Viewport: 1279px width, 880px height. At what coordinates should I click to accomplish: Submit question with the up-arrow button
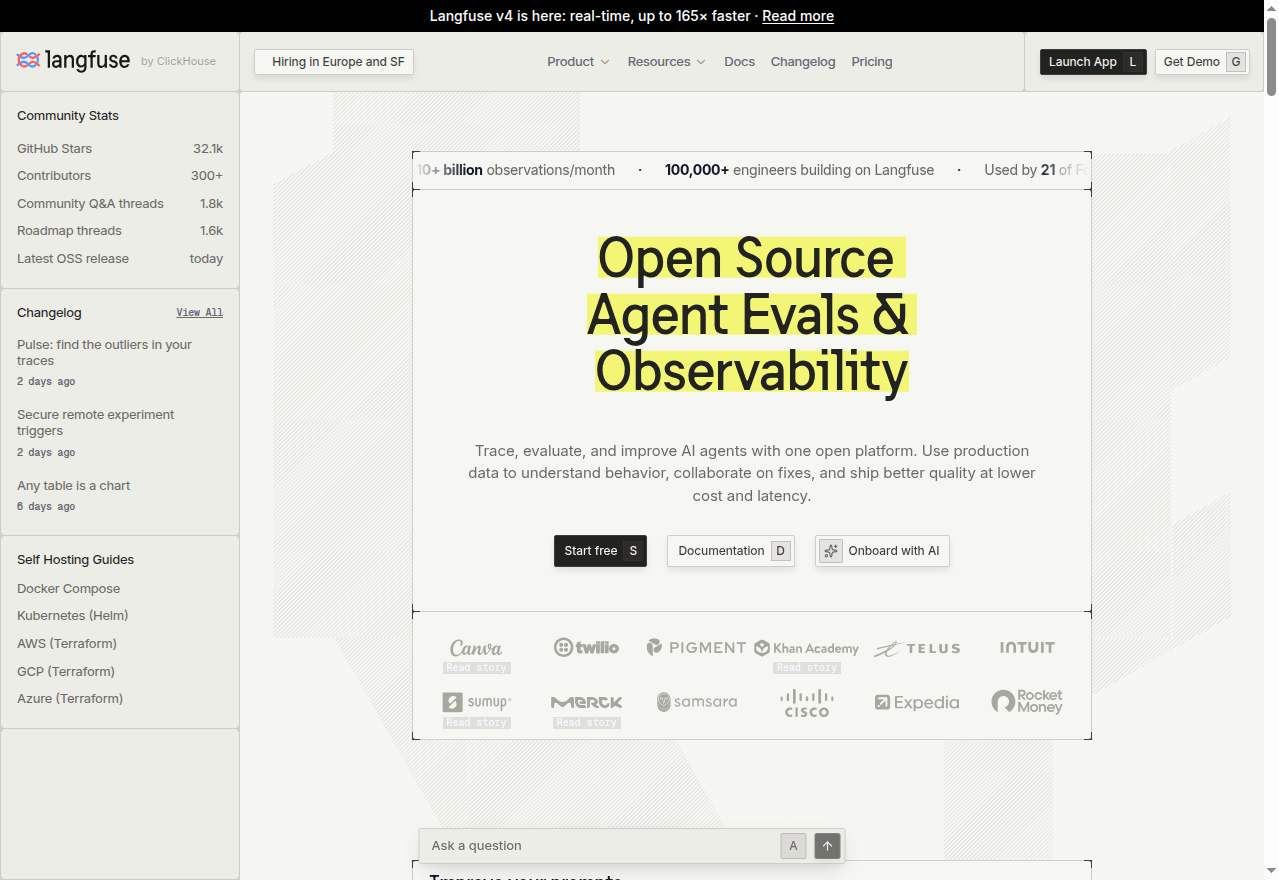[827, 846]
